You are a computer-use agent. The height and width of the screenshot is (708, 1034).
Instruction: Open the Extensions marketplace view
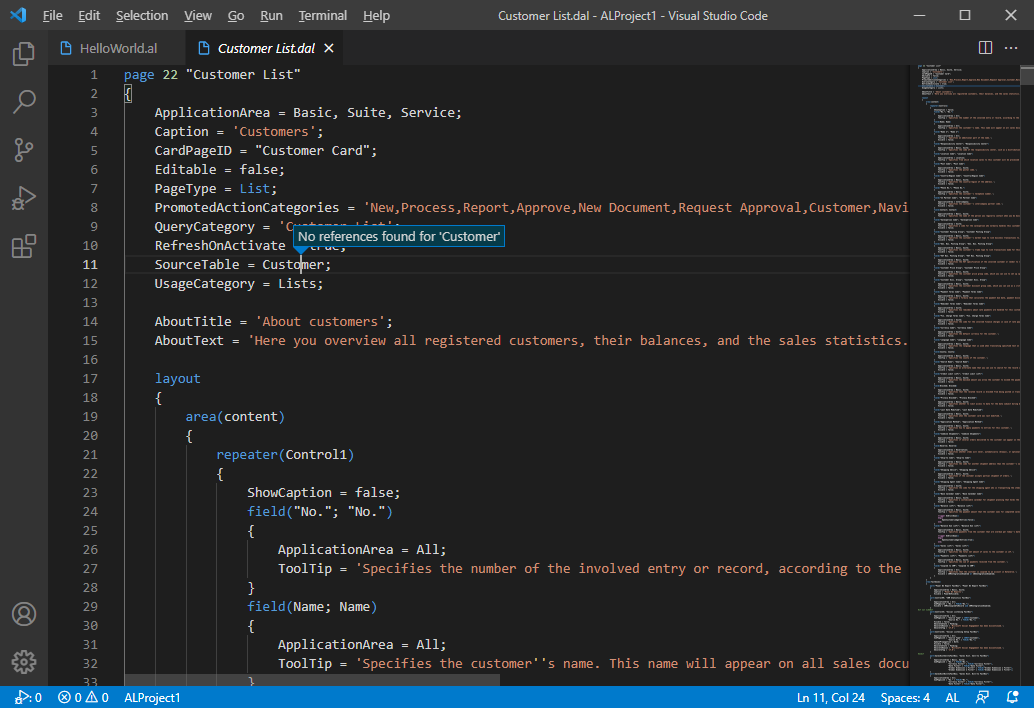tap(24, 246)
